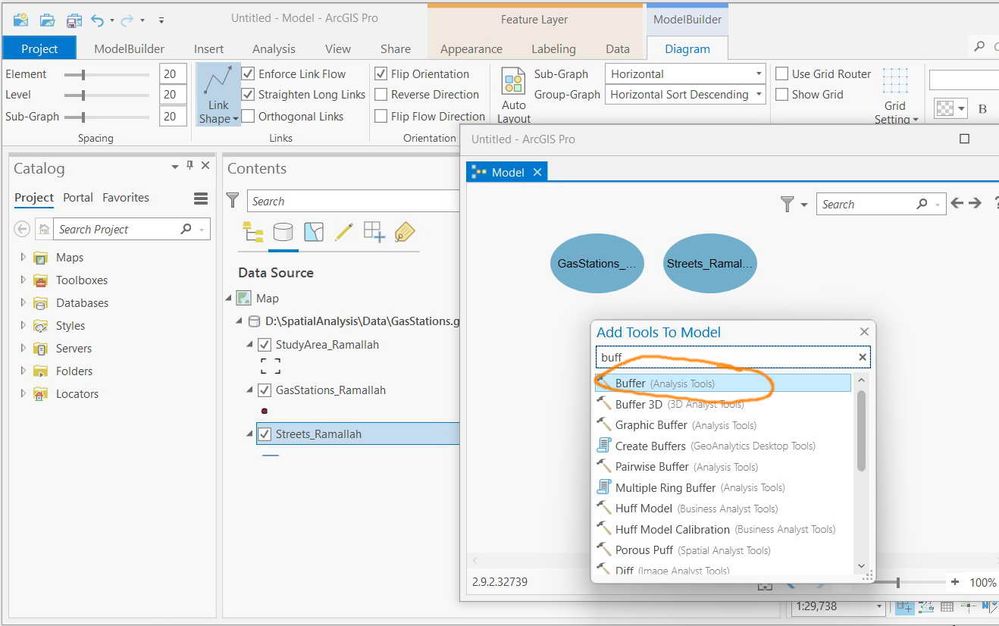Click the Streets_Ramal model variable oval
999x626 pixels.
(710, 264)
